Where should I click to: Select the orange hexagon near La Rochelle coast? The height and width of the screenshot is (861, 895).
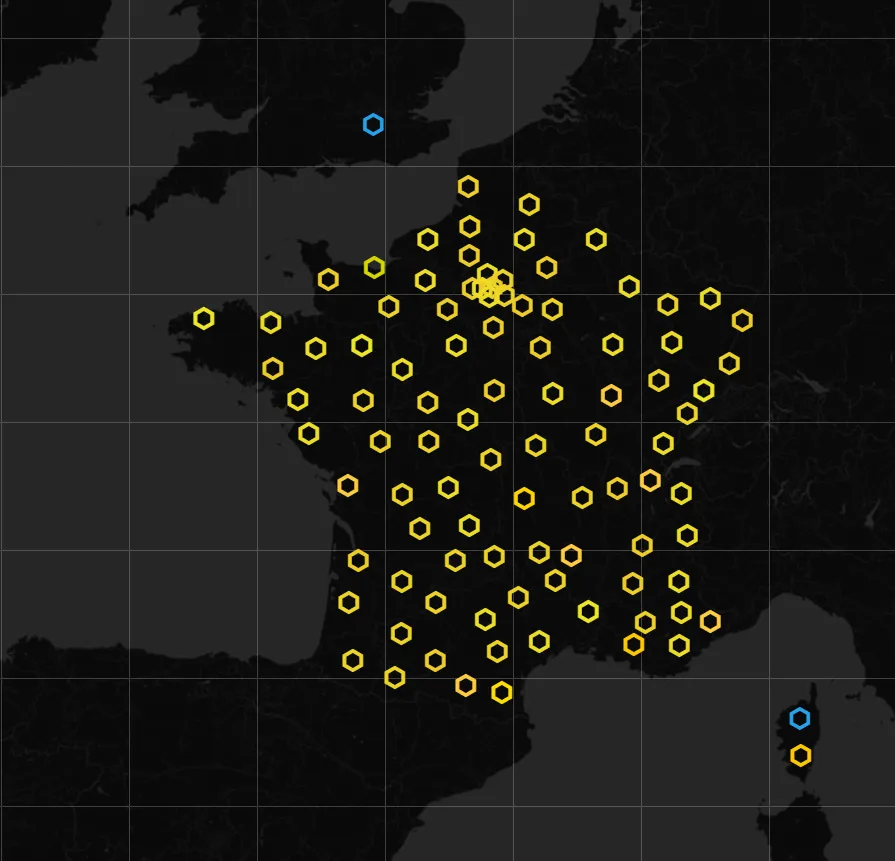pos(348,483)
